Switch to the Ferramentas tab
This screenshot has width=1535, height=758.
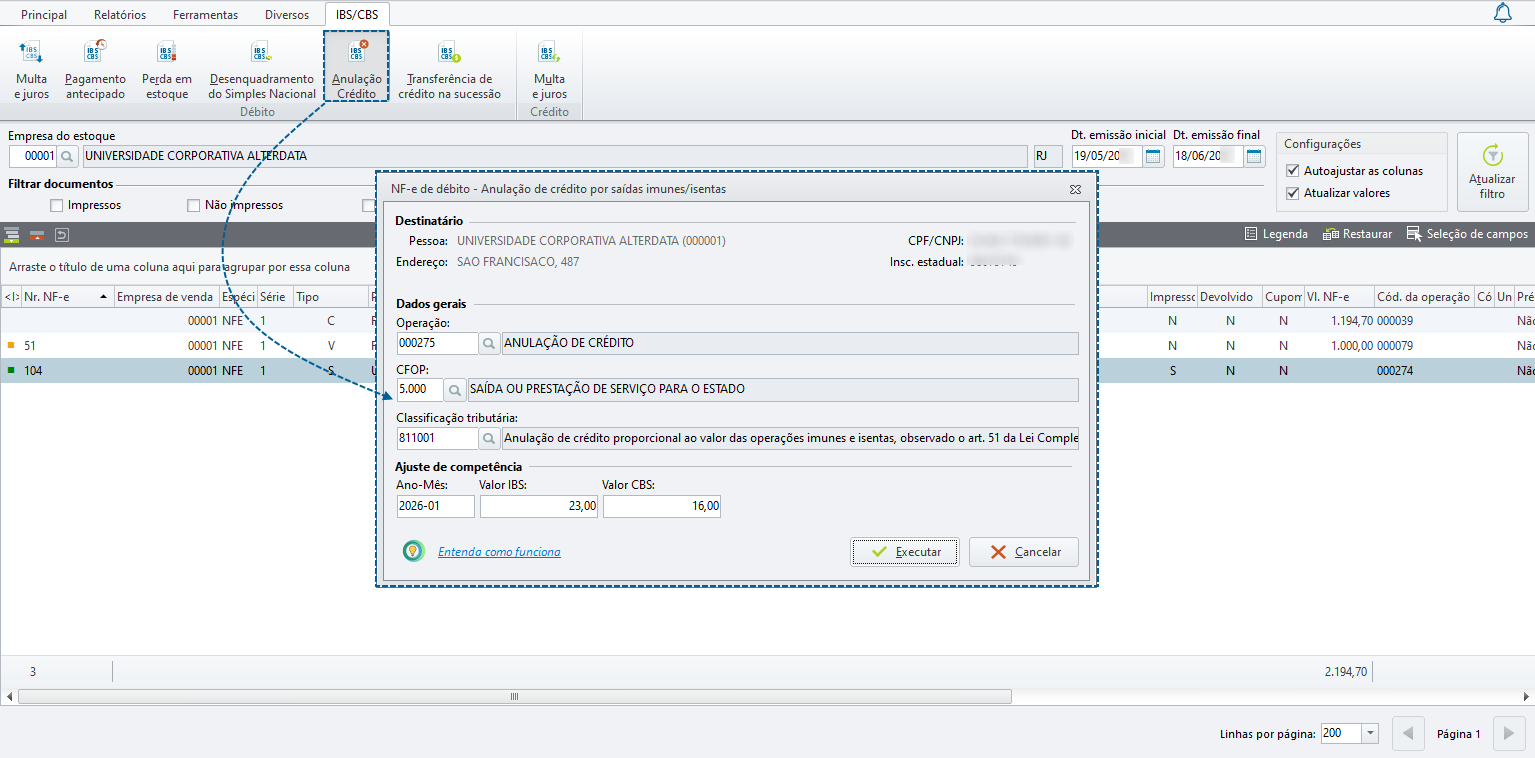[x=205, y=15]
